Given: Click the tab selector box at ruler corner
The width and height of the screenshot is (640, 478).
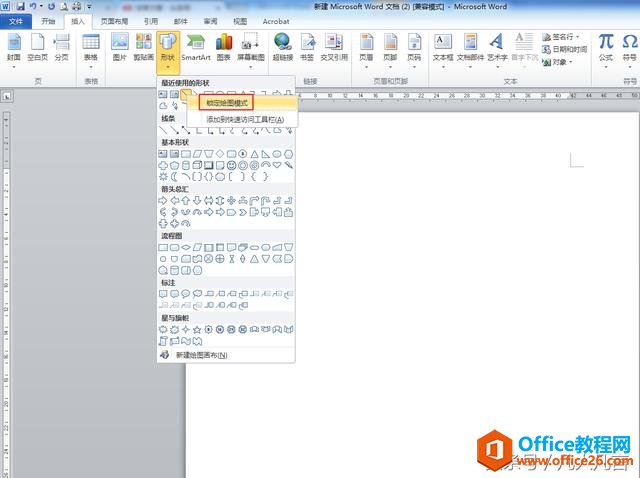Looking at the screenshot, I should (x=7, y=96).
